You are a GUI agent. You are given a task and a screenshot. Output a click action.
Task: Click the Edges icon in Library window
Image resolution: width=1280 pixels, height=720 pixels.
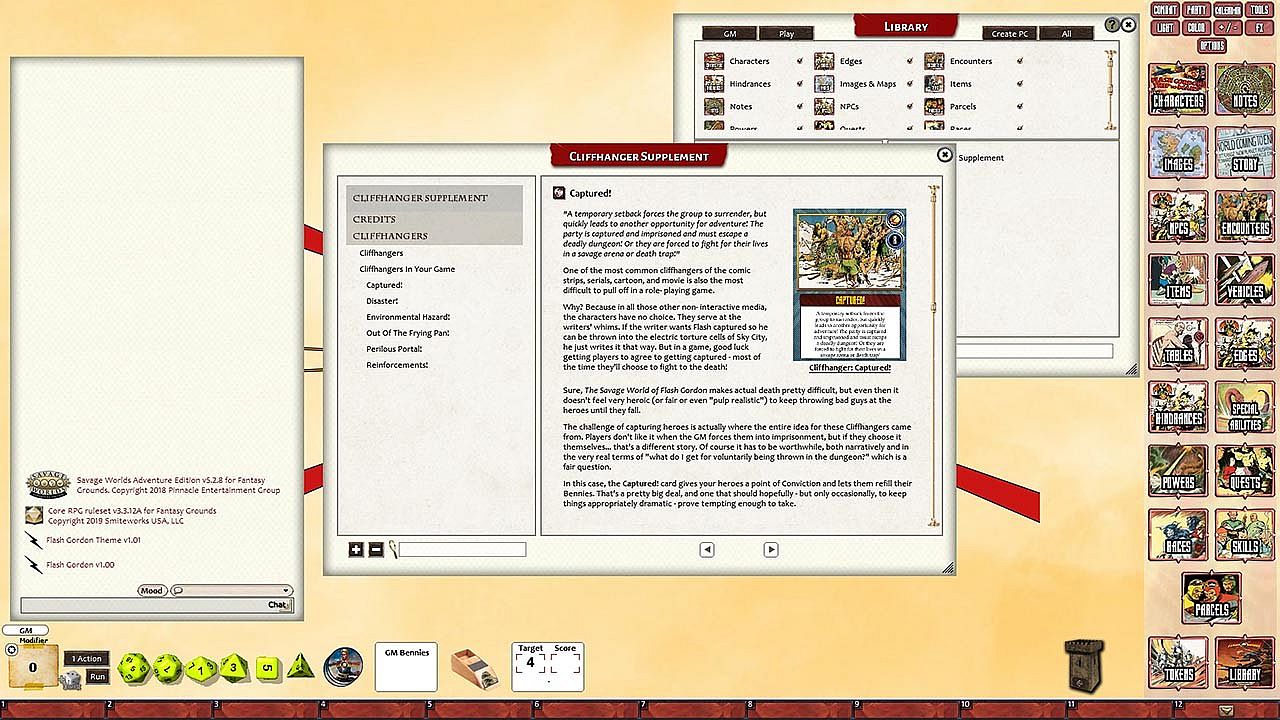(824, 62)
